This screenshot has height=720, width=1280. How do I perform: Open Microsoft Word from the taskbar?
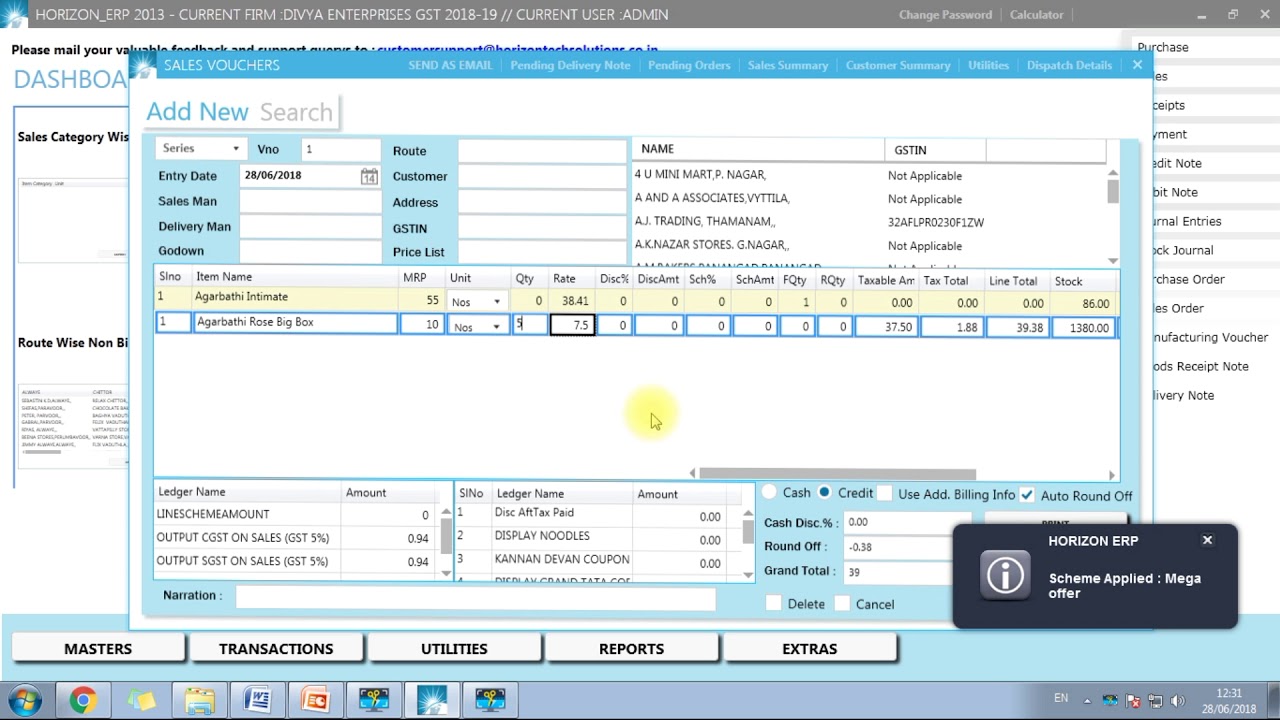(257, 700)
